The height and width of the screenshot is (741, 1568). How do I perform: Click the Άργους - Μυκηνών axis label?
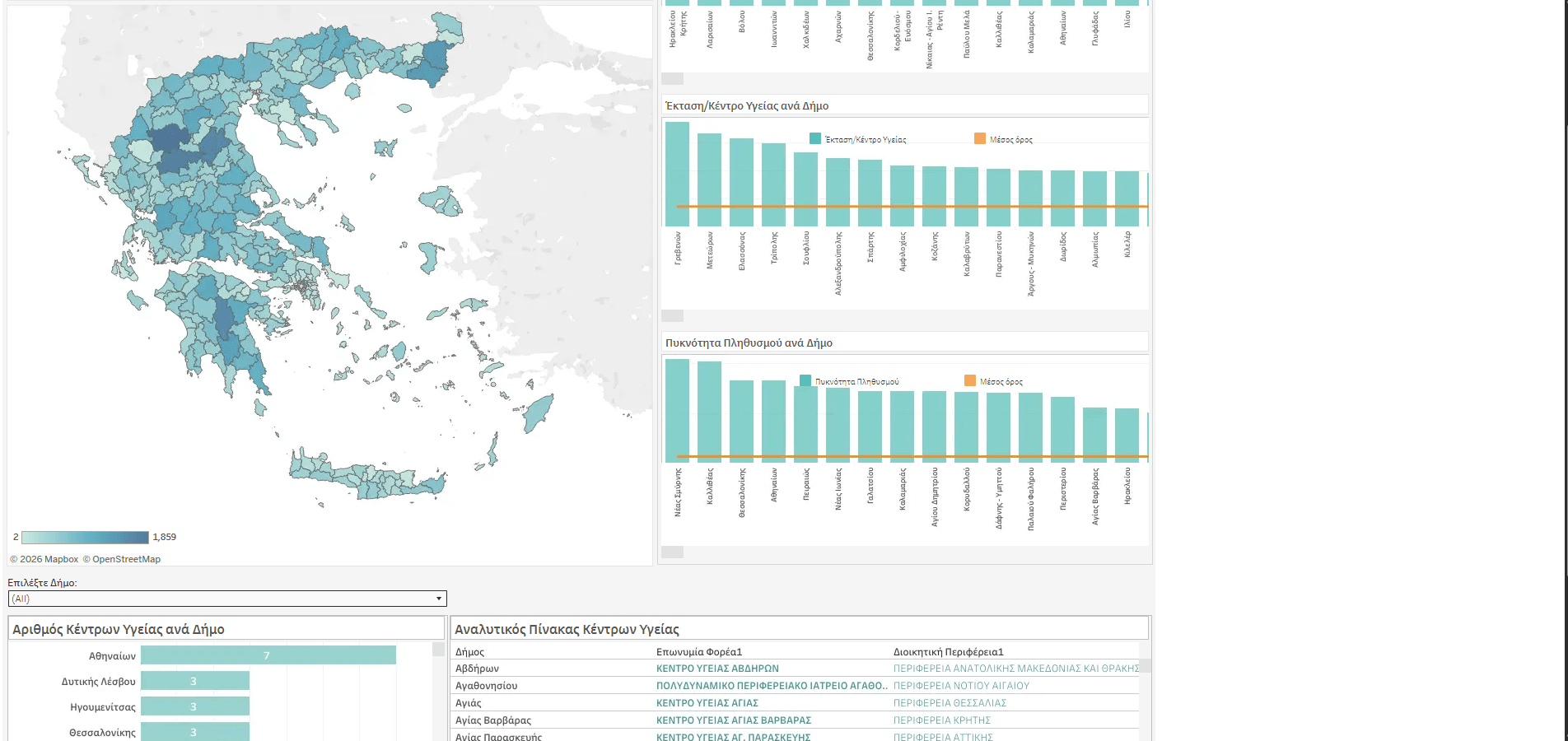click(x=1031, y=263)
